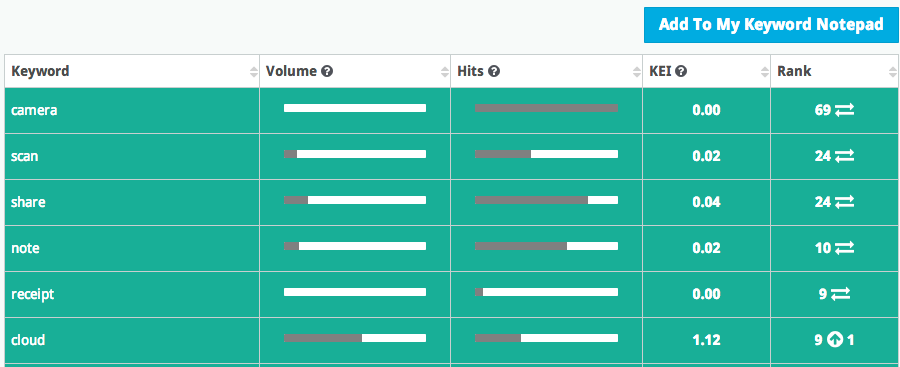Viewport: 900px width, 367px height.
Task: Click rank unchanged arrows in note row
Action: [x=844, y=248]
